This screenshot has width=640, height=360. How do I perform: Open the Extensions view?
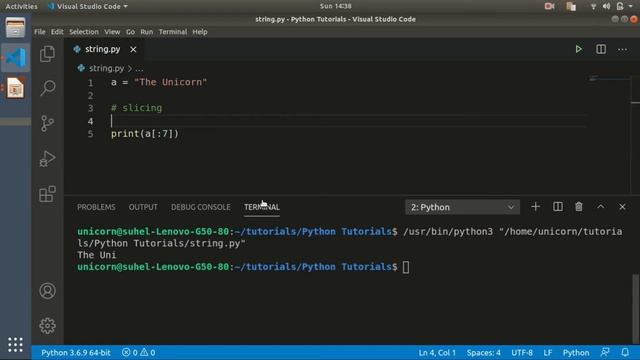(x=47, y=194)
